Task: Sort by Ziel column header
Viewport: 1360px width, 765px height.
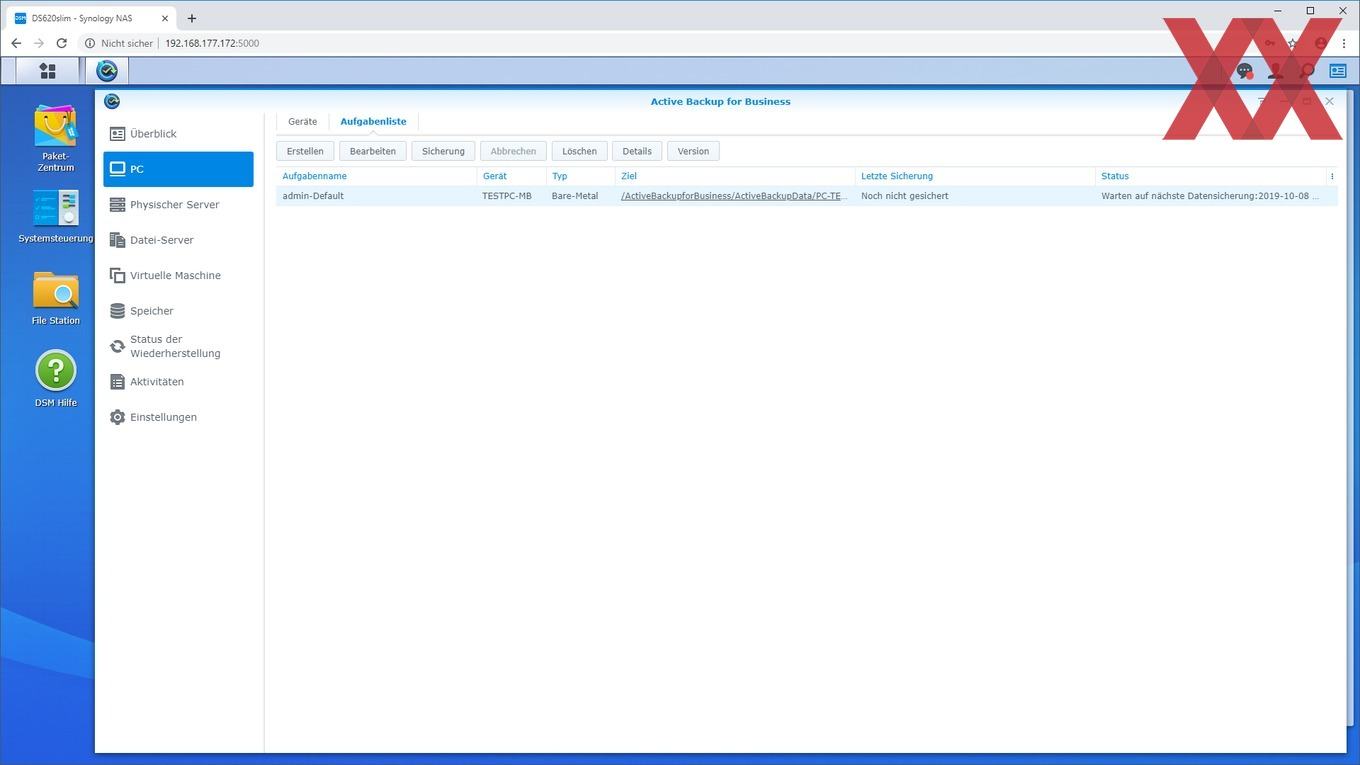Action: [734, 176]
